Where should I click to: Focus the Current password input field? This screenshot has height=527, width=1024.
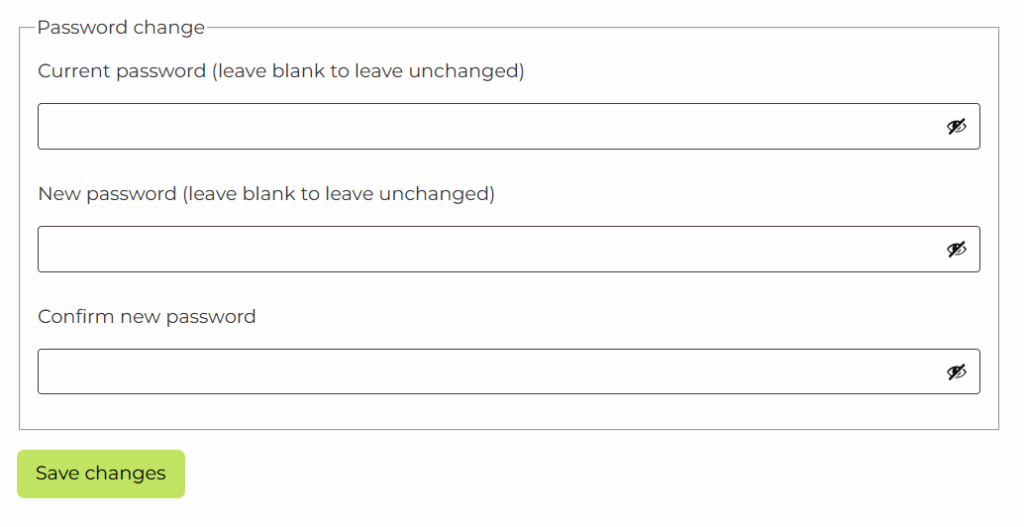[x=480, y=127]
